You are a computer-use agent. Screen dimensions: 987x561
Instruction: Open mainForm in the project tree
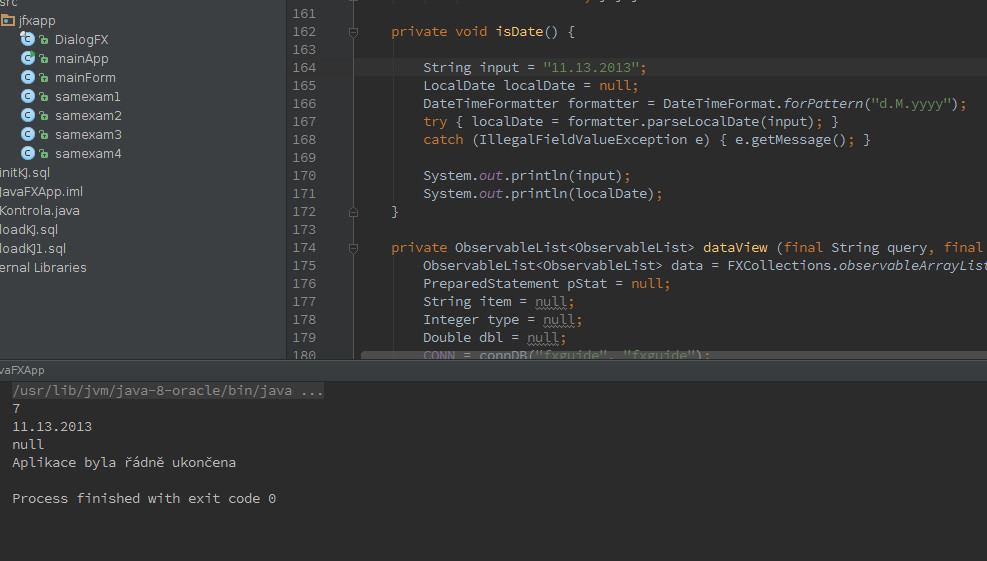pos(85,77)
